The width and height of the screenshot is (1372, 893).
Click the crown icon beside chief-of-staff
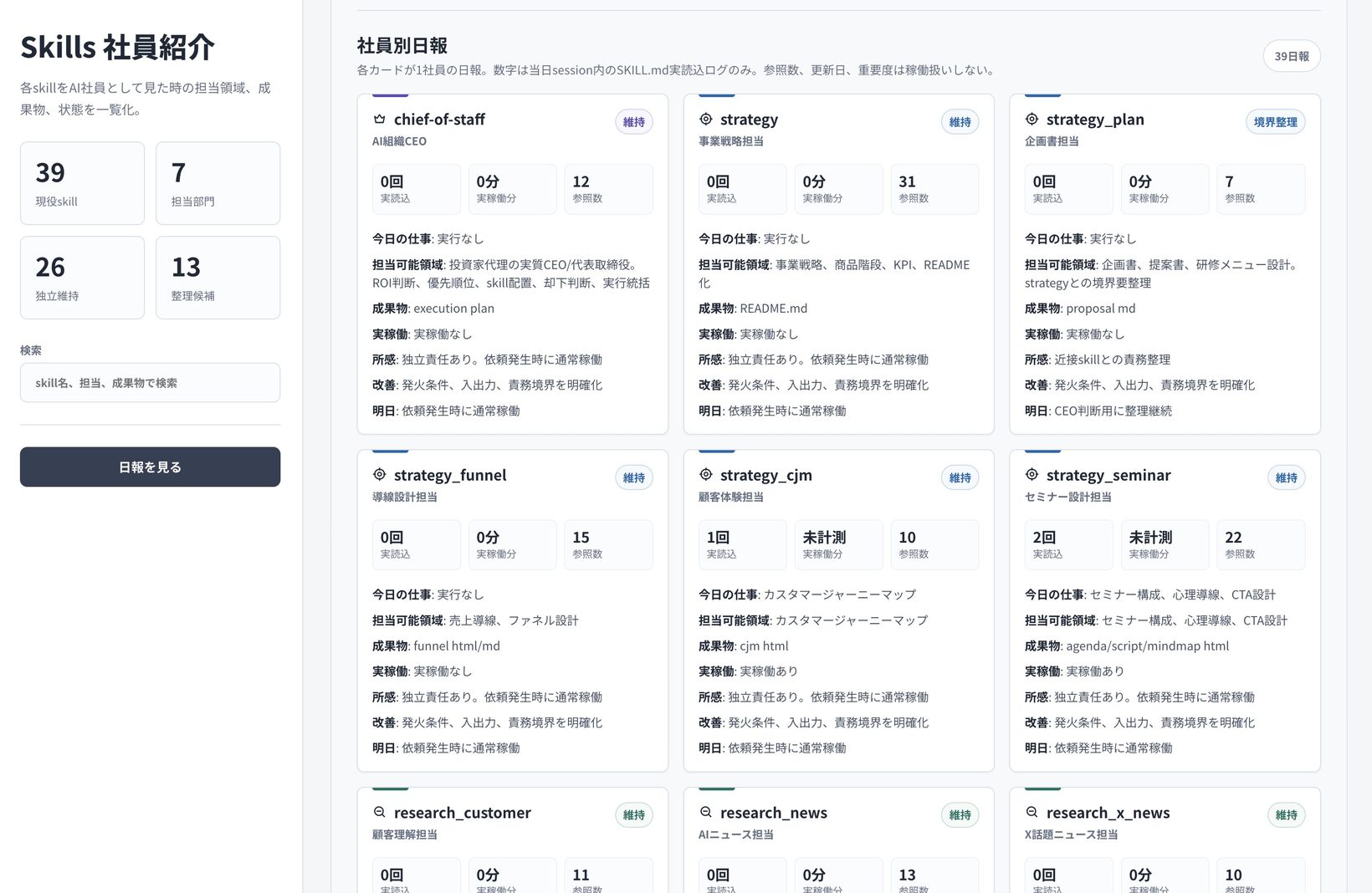click(380, 119)
